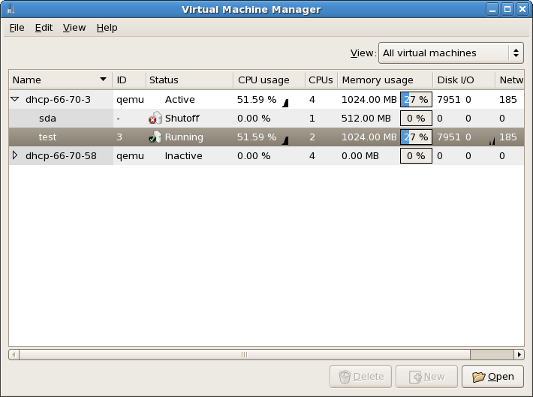The width and height of the screenshot is (533, 397).
Task: Click the 0 % memory bar for dhcp-66-70-58
Action: 416,156
